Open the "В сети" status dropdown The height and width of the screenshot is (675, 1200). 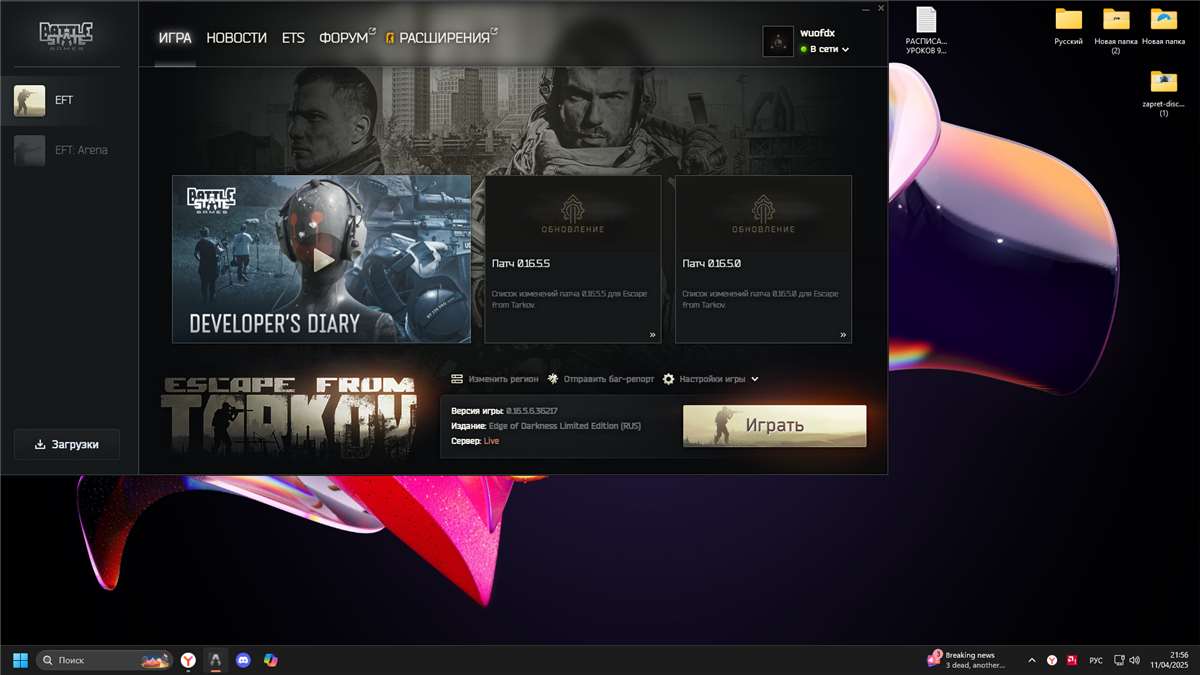[x=825, y=49]
